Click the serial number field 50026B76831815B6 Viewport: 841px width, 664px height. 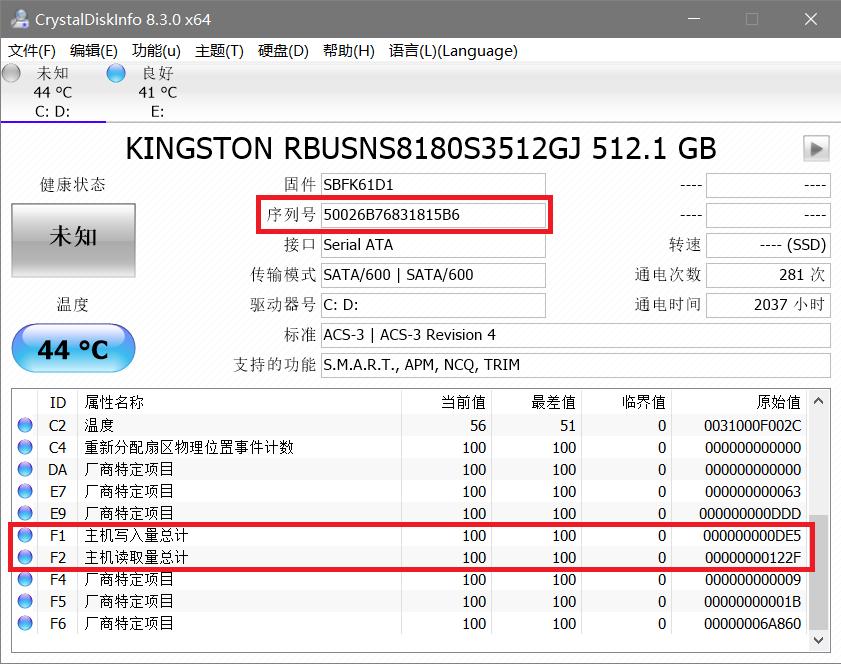(433, 215)
